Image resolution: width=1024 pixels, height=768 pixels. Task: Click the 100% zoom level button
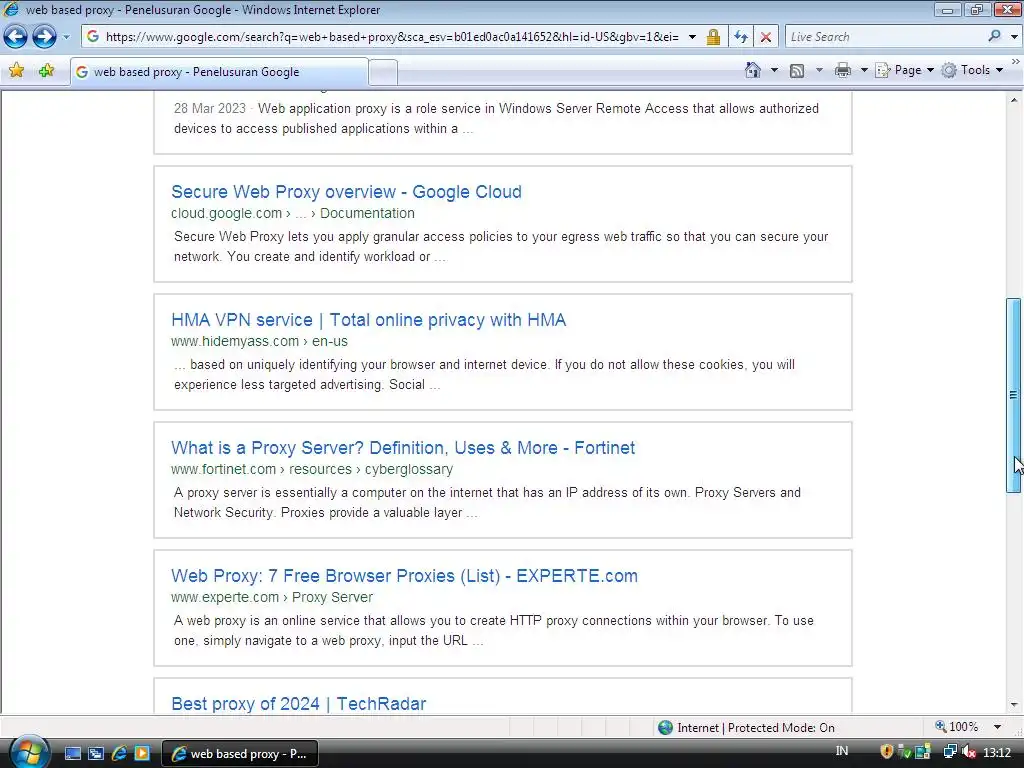pyautogui.click(x=957, y=727)
